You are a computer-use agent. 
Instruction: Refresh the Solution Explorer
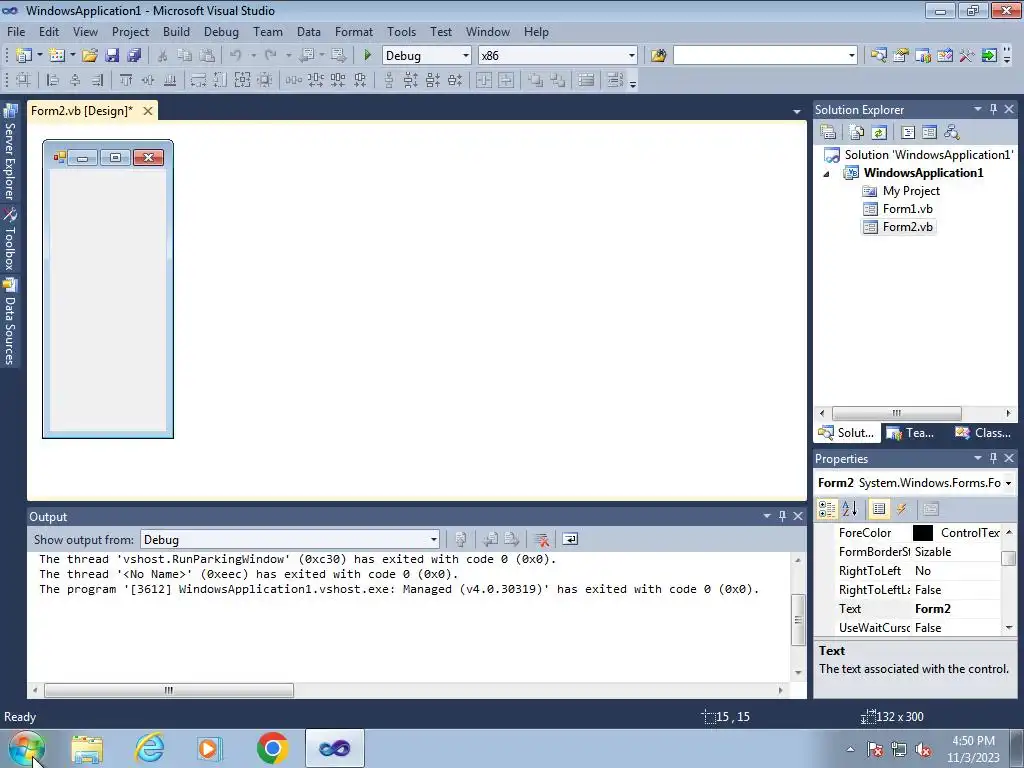click(x=879, y=133)
